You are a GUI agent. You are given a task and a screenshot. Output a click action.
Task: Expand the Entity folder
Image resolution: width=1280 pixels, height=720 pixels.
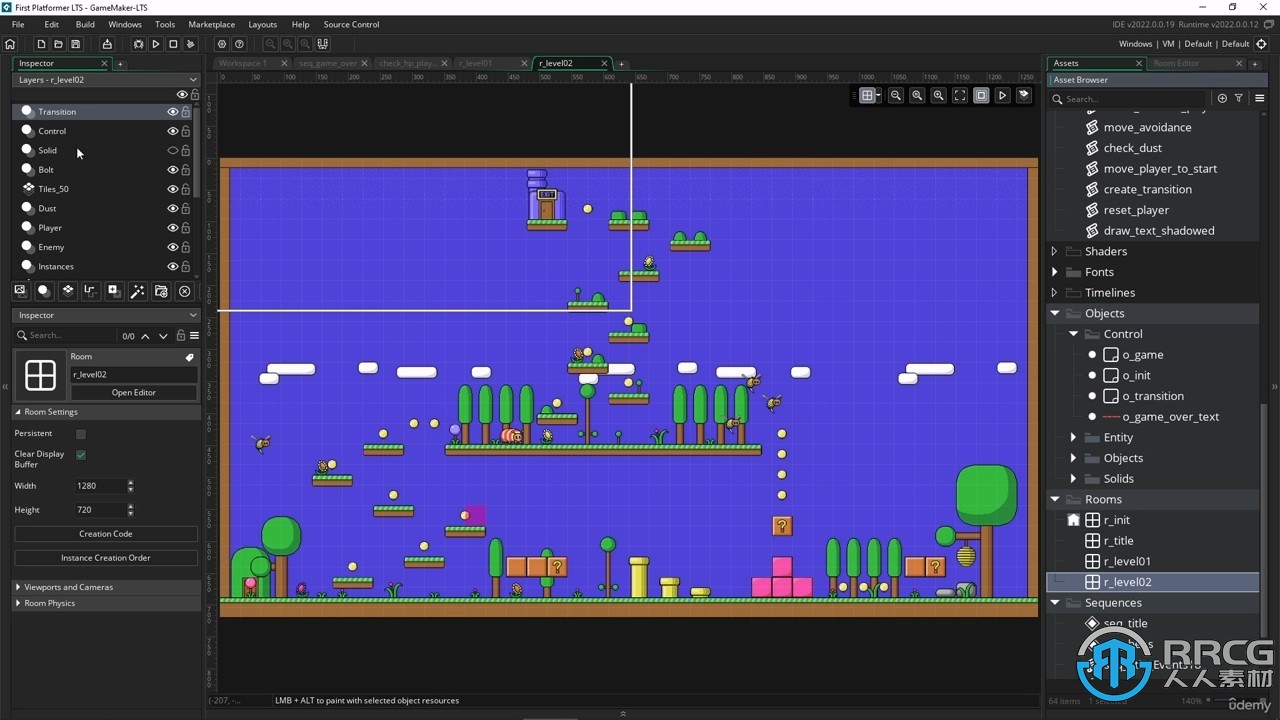(x=1073, y=437)
